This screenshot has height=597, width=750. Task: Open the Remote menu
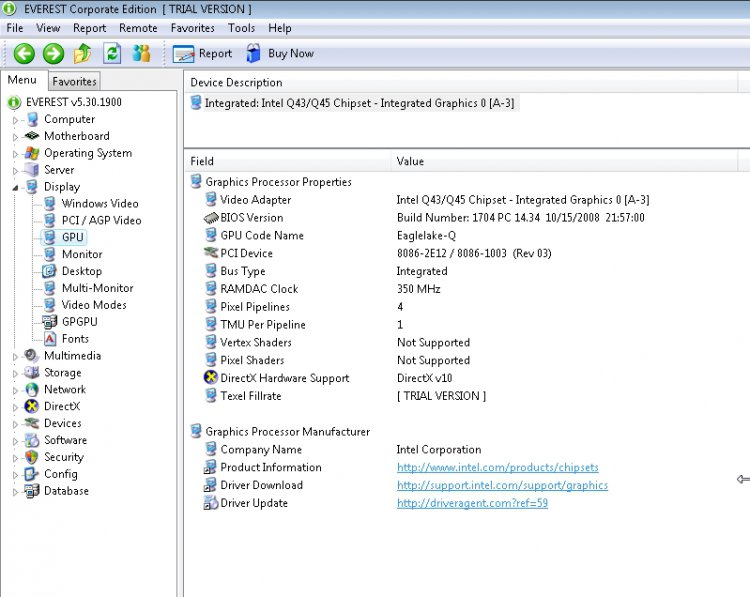pyautogui.click(x=138, y=28)
